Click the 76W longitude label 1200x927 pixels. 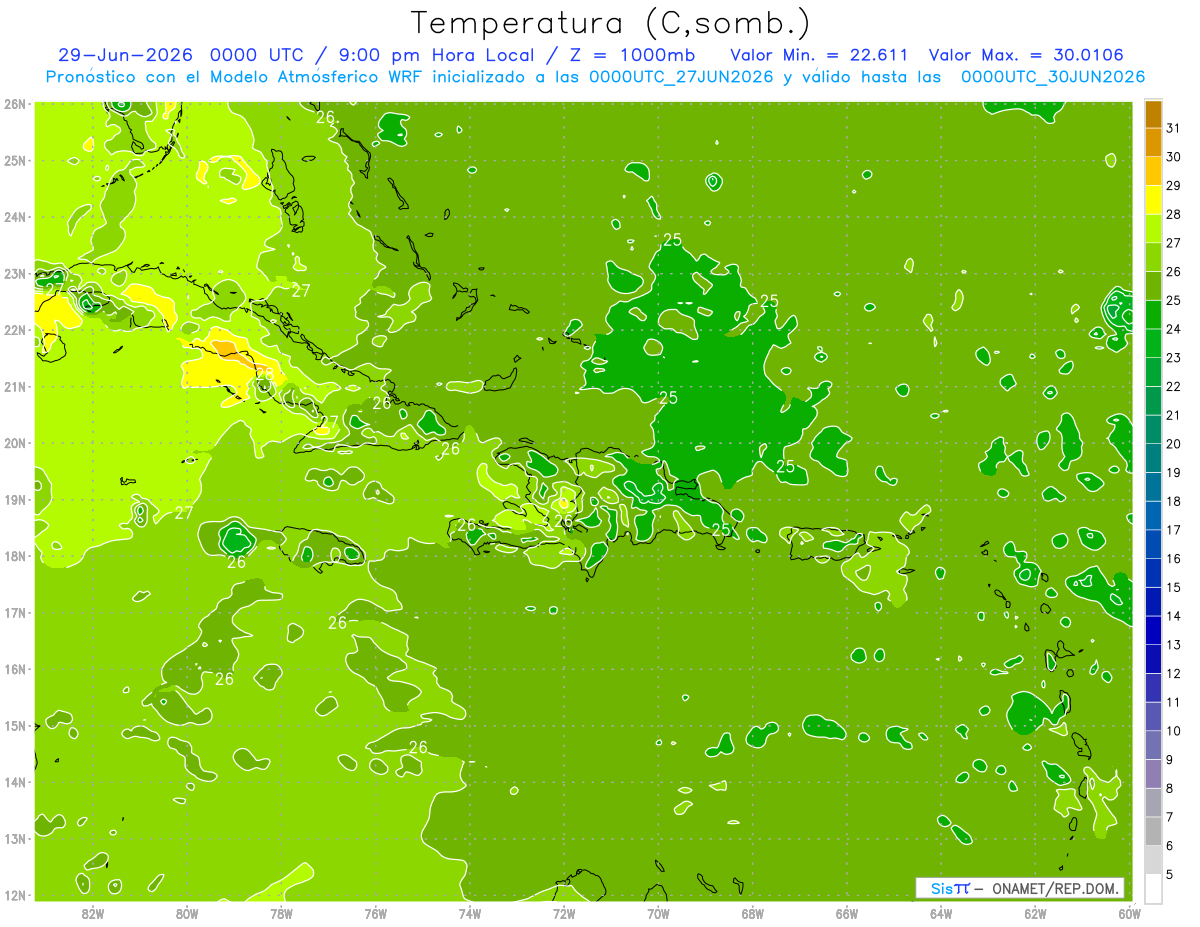(376, 913)
